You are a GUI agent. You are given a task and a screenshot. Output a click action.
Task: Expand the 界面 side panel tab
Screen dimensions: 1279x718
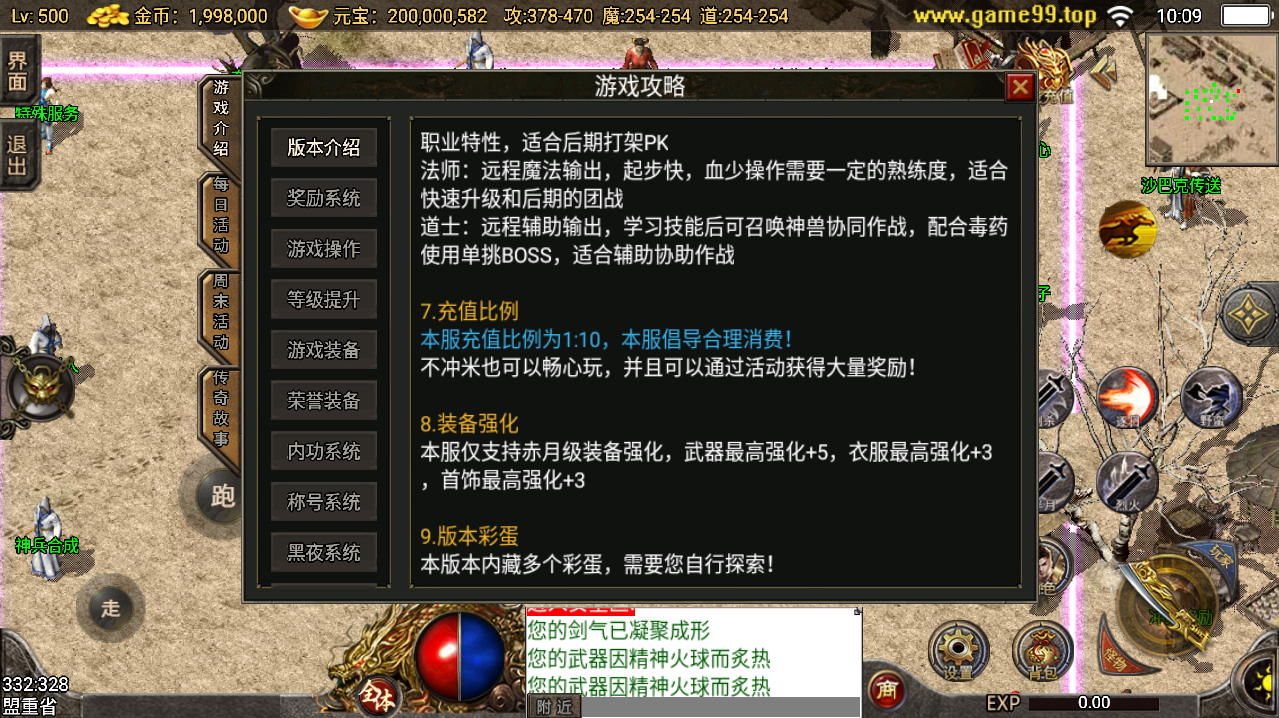tap(18, 70)
